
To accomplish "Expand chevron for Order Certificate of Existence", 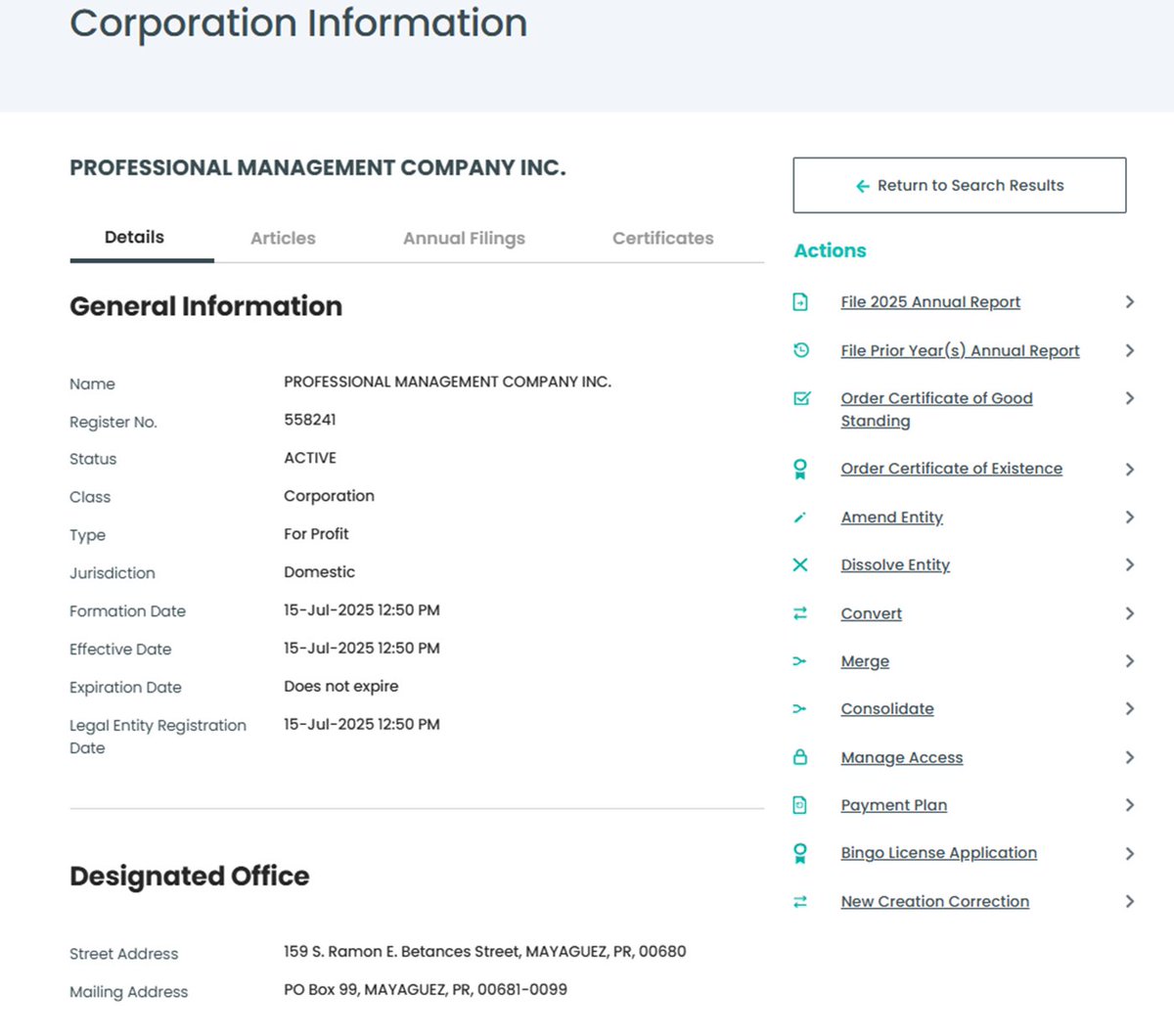I will [1130, 470].
